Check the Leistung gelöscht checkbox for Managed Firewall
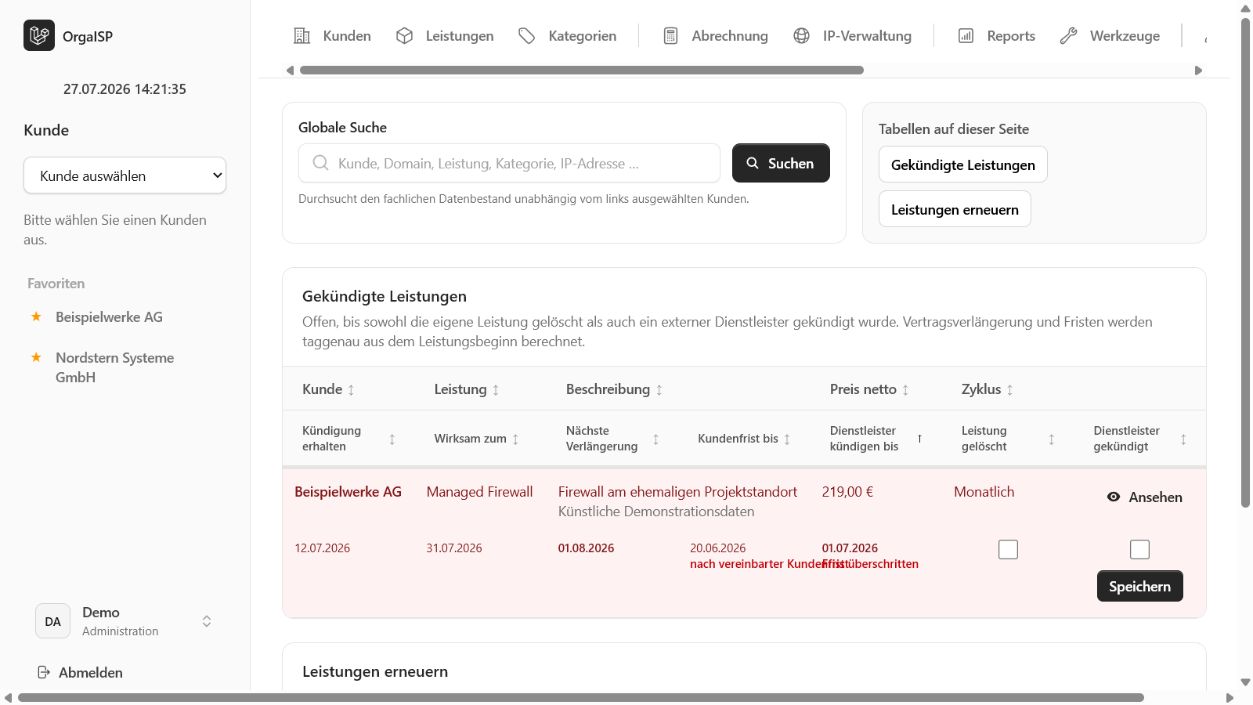Image resolution: width=1253 pixels, height=705 pixels. [1008, 549]
